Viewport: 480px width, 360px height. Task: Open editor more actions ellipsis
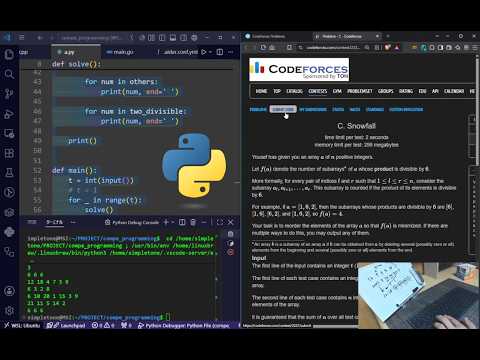click(x=231, y=52)
